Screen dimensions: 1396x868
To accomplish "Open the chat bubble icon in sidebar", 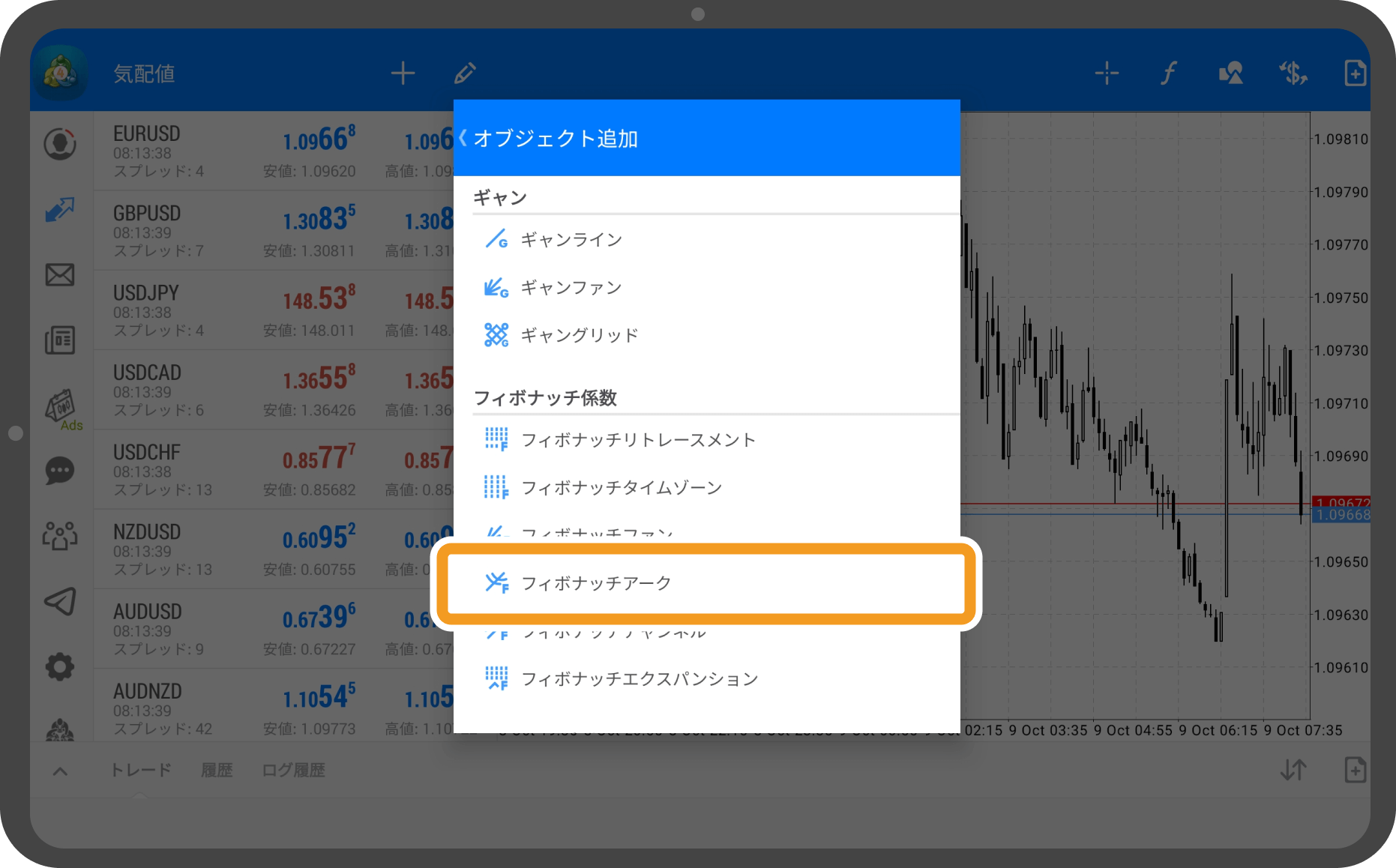I will (x=60, y=471).
